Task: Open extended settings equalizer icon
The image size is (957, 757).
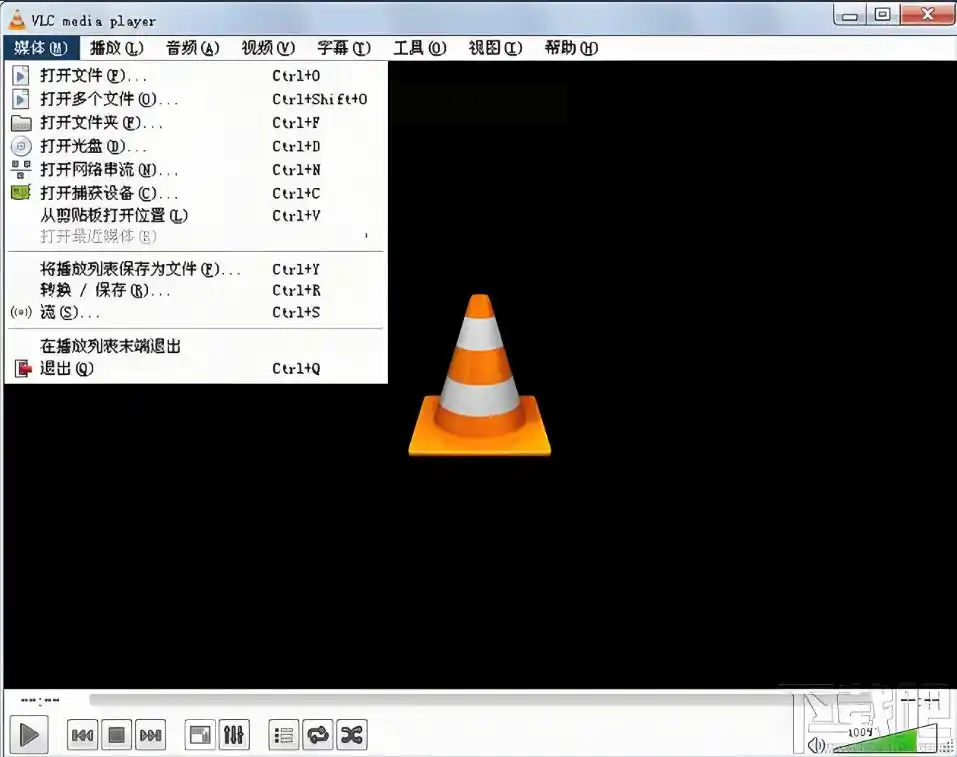Action: [234, 734]
